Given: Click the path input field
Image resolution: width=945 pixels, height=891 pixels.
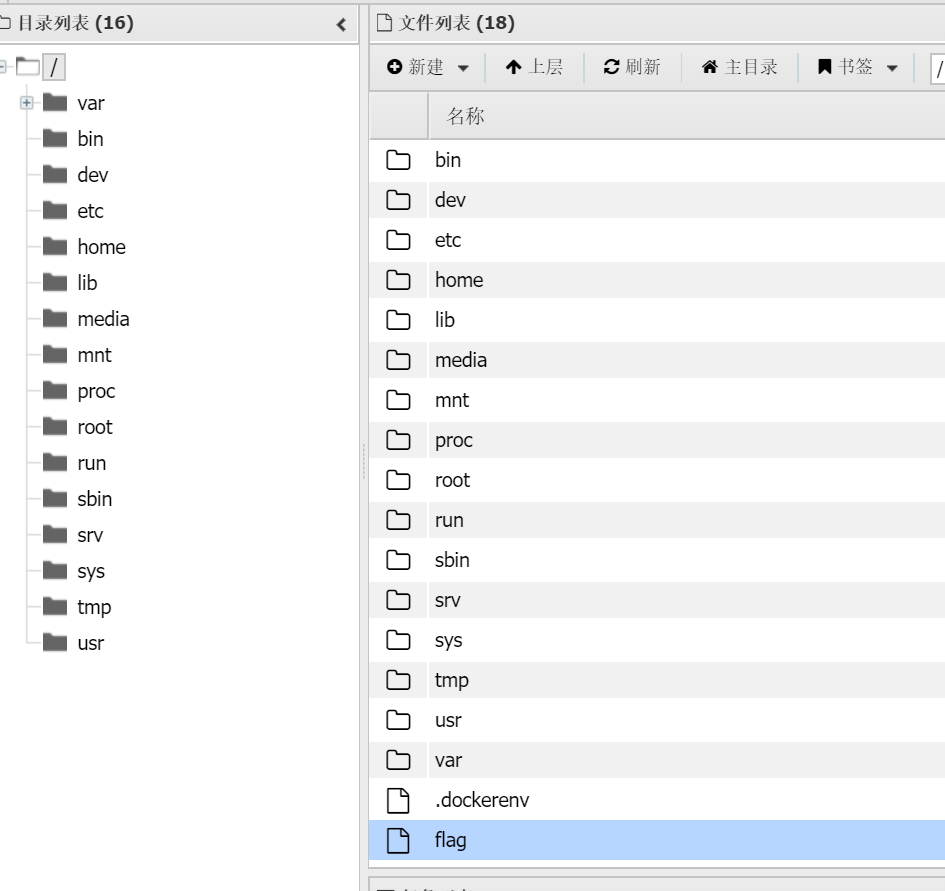Looking at the screenshot, I should (x=938, y=68).
